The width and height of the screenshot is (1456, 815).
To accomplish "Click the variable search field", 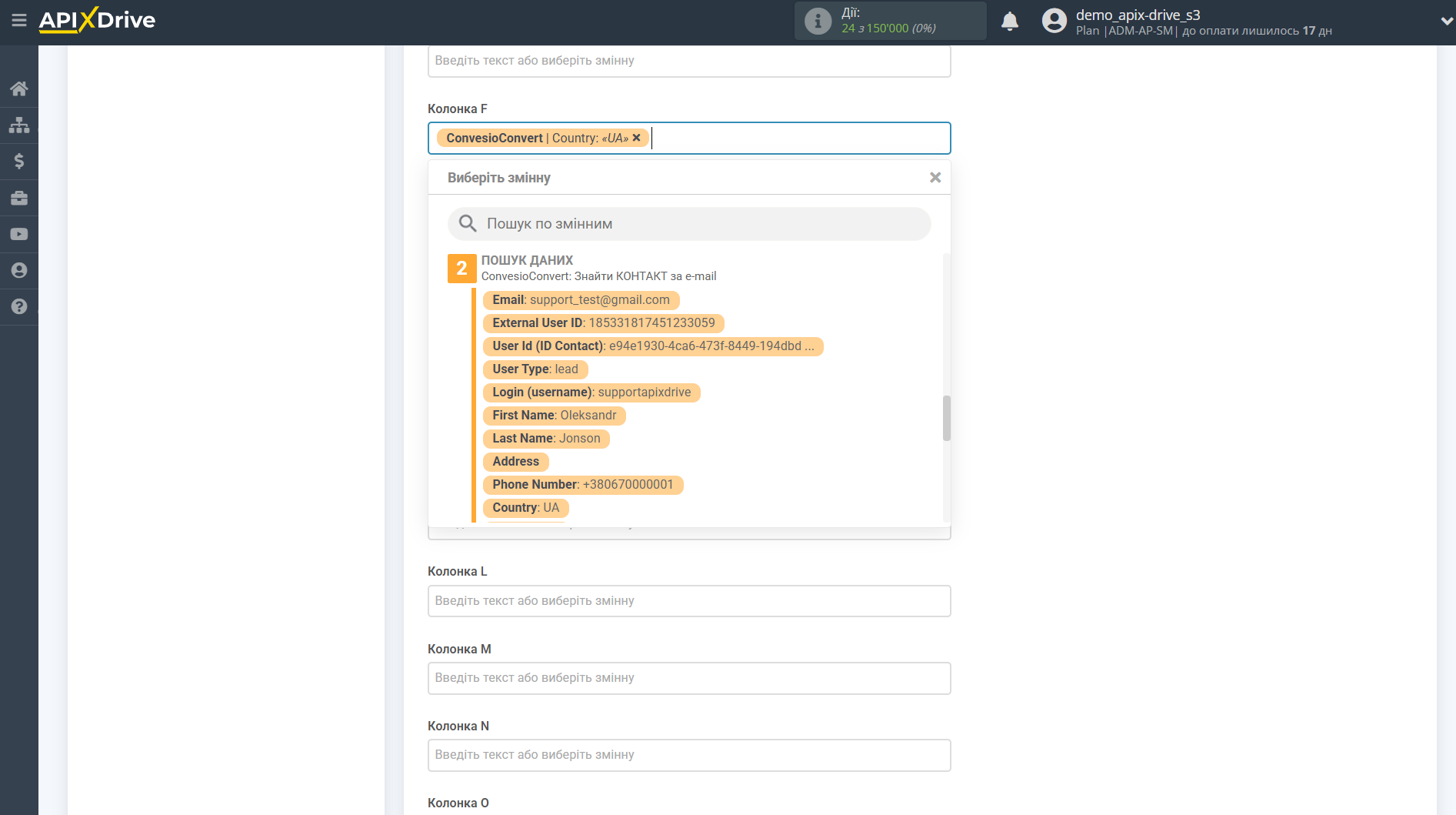I will [x=689, y=224].
